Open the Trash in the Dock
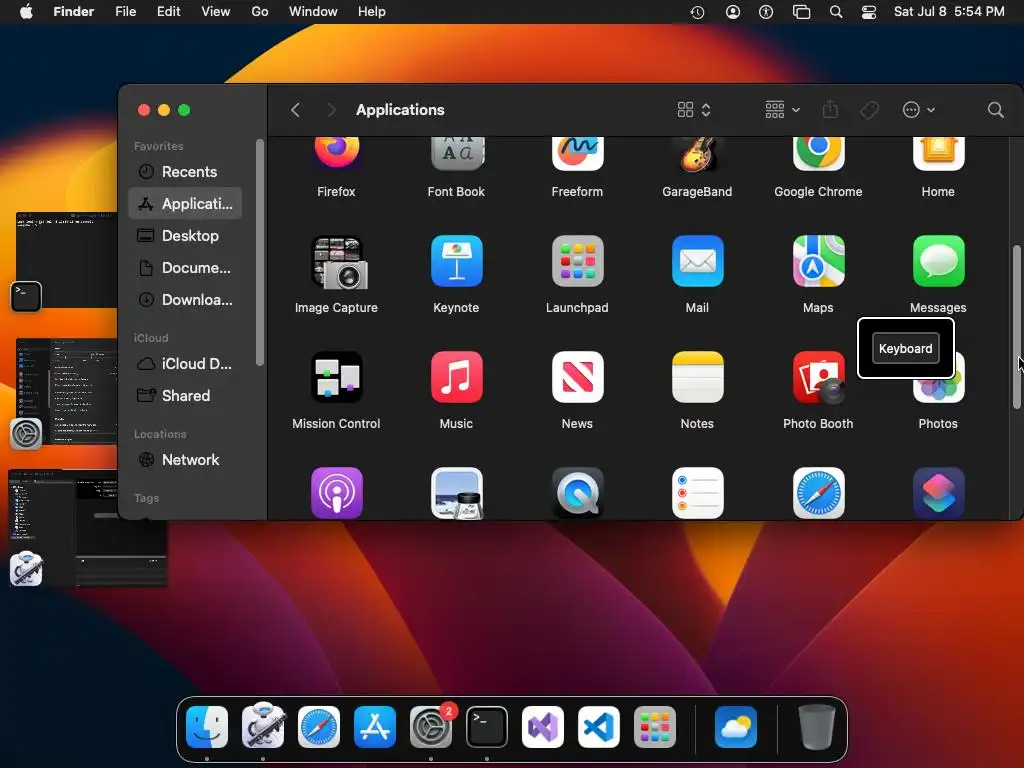The image size is (1024, 768). (817, 727)
